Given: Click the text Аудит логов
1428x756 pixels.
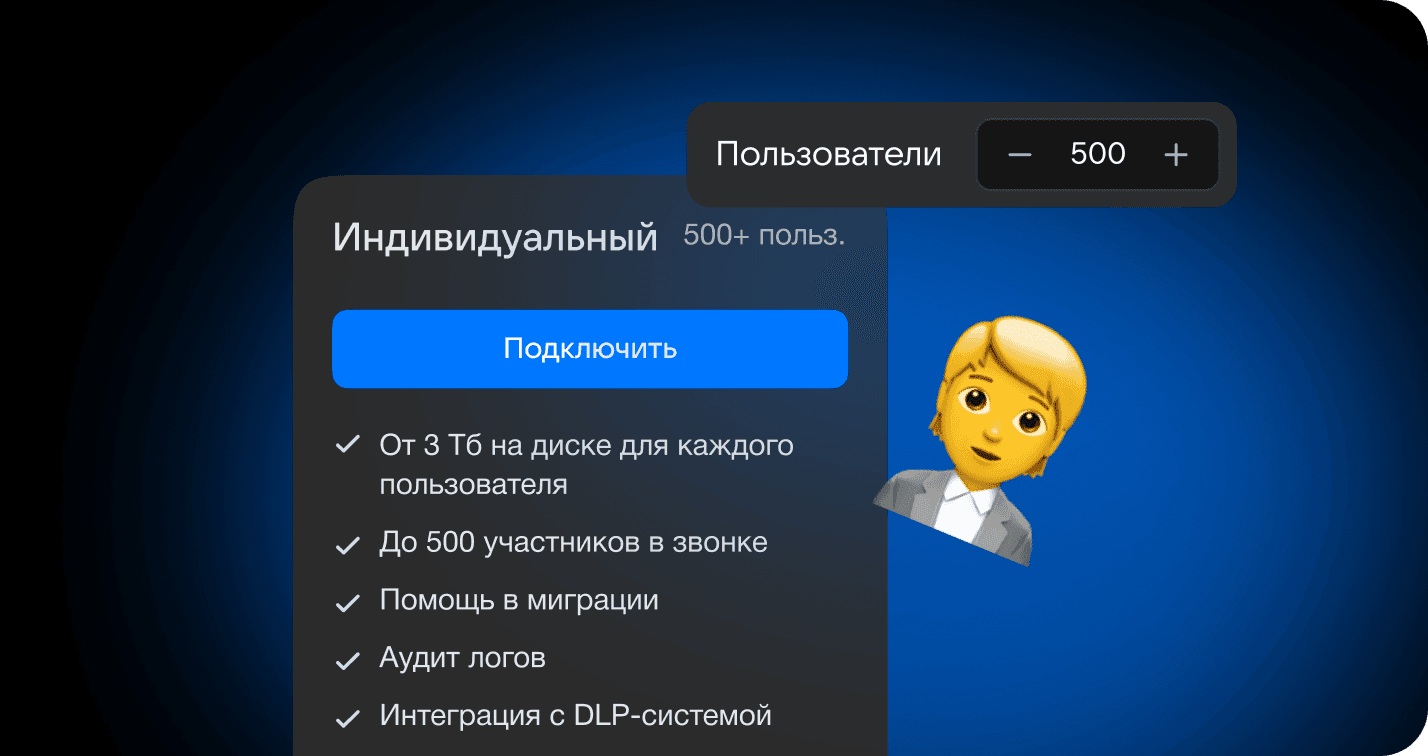Looking at the screenshot, I should [462, 659].
